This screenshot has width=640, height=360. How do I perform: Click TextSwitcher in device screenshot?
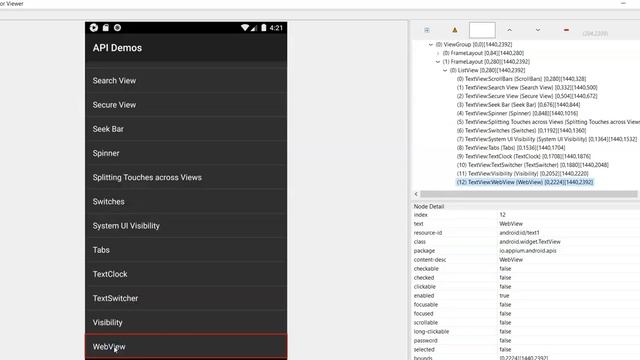186,298
